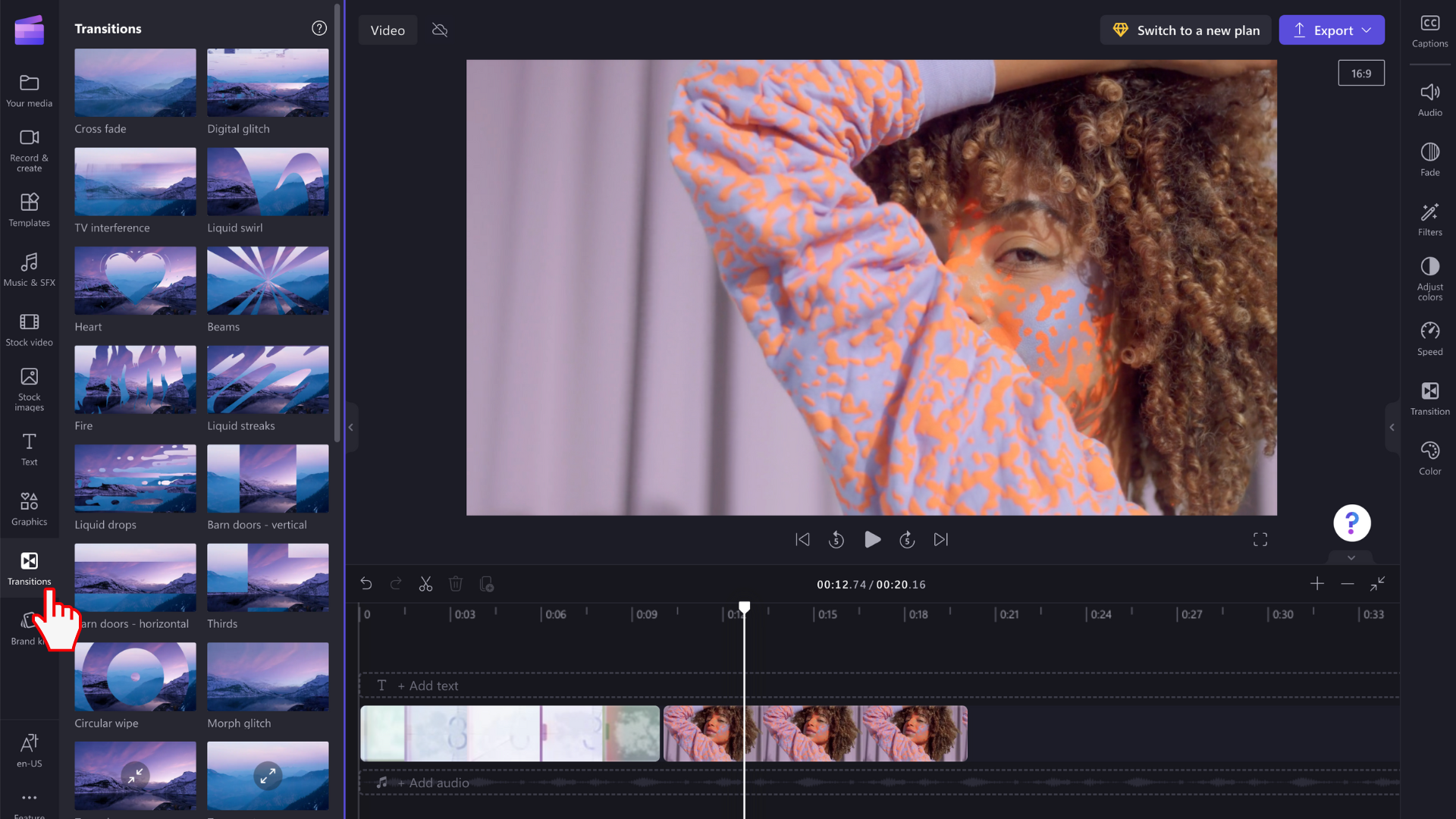Select Record and Create tool
The image size is (1456, 819).
(x=29, y=149)
